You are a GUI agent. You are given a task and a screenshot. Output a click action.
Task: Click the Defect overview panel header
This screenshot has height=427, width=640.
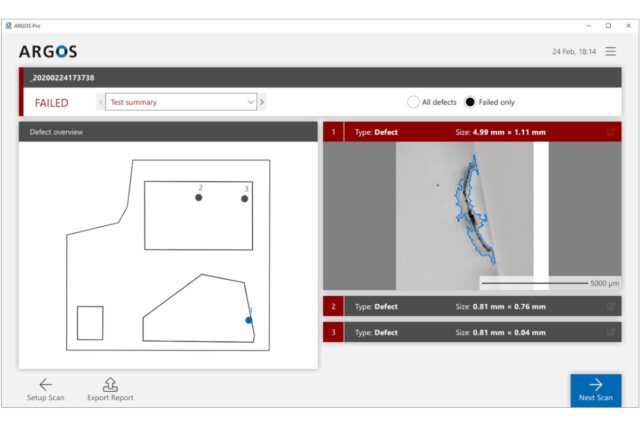pyautogui.click(x=168, y=132)
